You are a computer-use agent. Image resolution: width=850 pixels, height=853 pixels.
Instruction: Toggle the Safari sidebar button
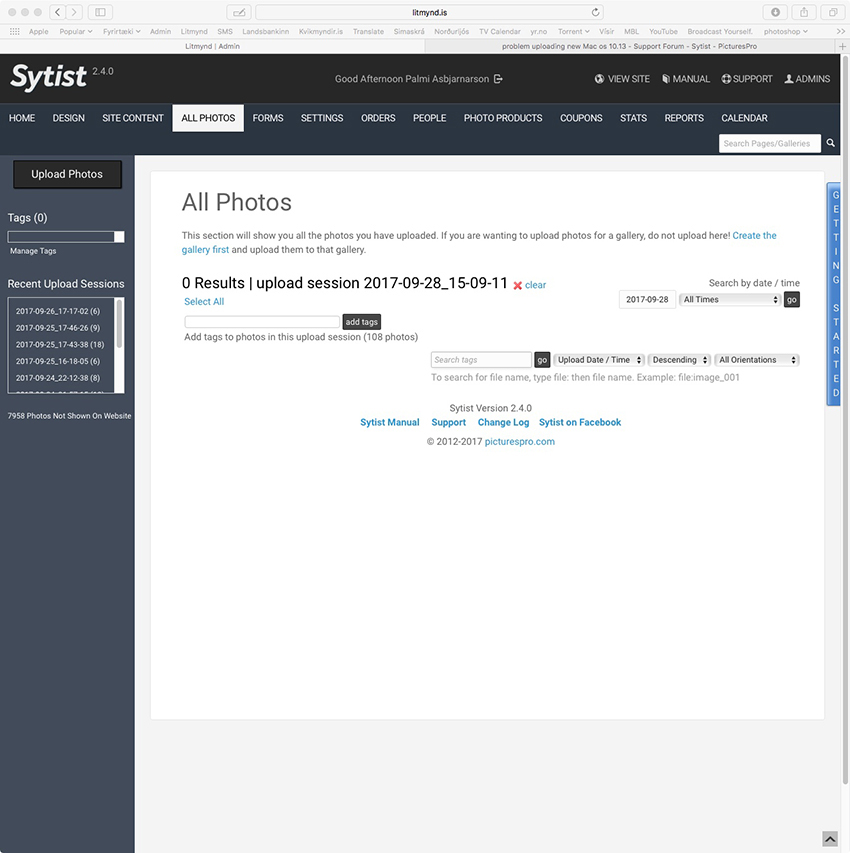click(x=100, y=12)
